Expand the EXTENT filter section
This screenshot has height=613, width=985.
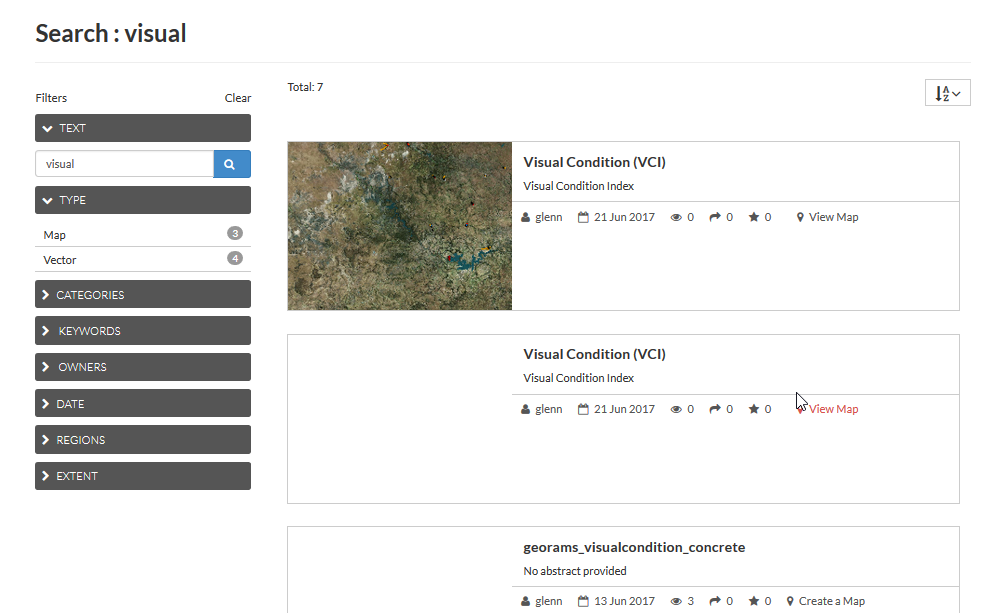point(143,476)
